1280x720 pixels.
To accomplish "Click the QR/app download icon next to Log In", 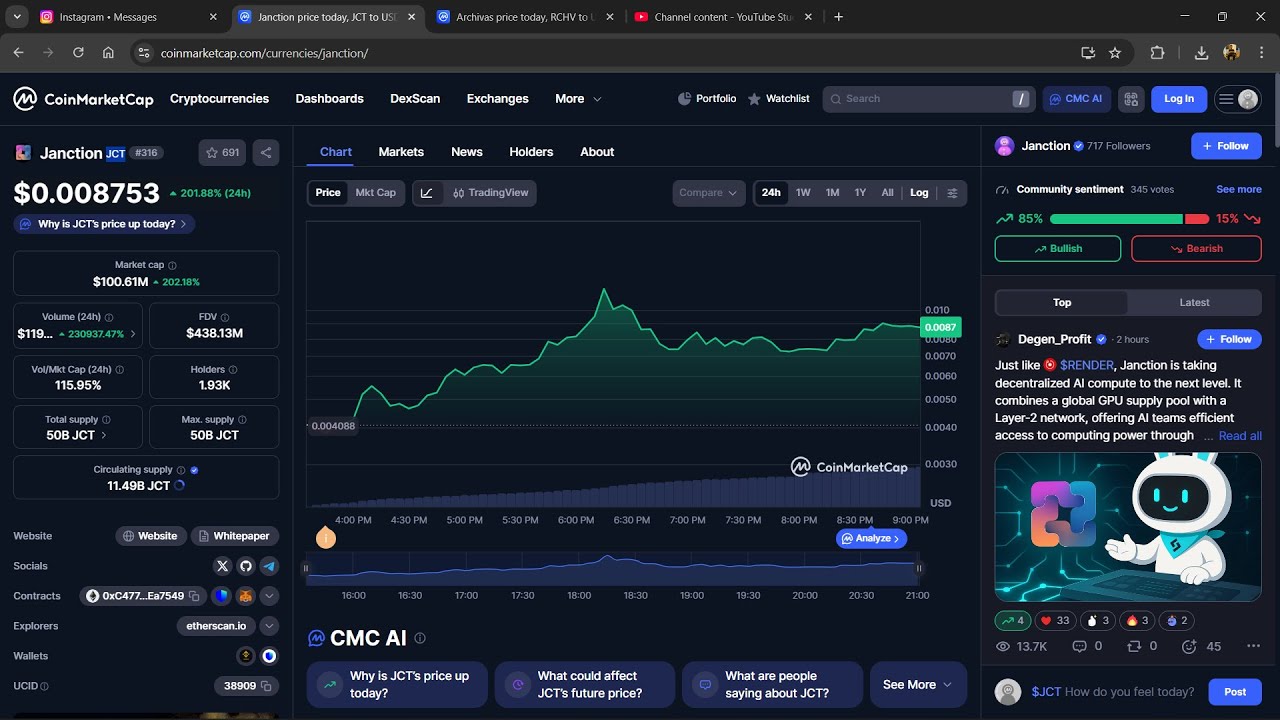I will pyautogui.click(x=1131, y=99).
